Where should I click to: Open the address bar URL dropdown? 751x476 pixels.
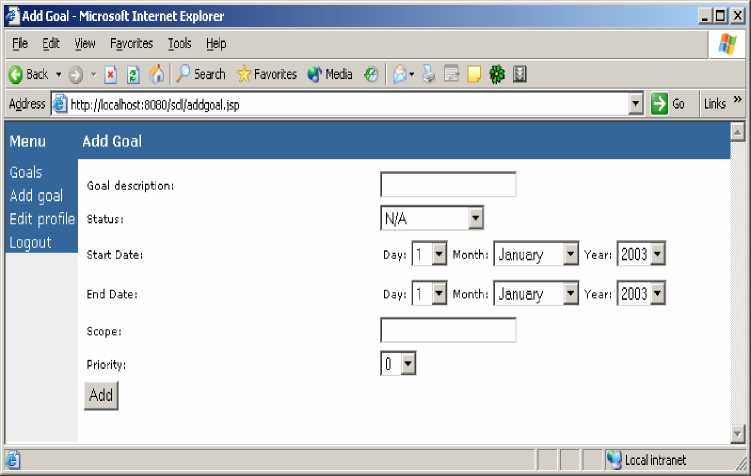(x=635, y=104)
